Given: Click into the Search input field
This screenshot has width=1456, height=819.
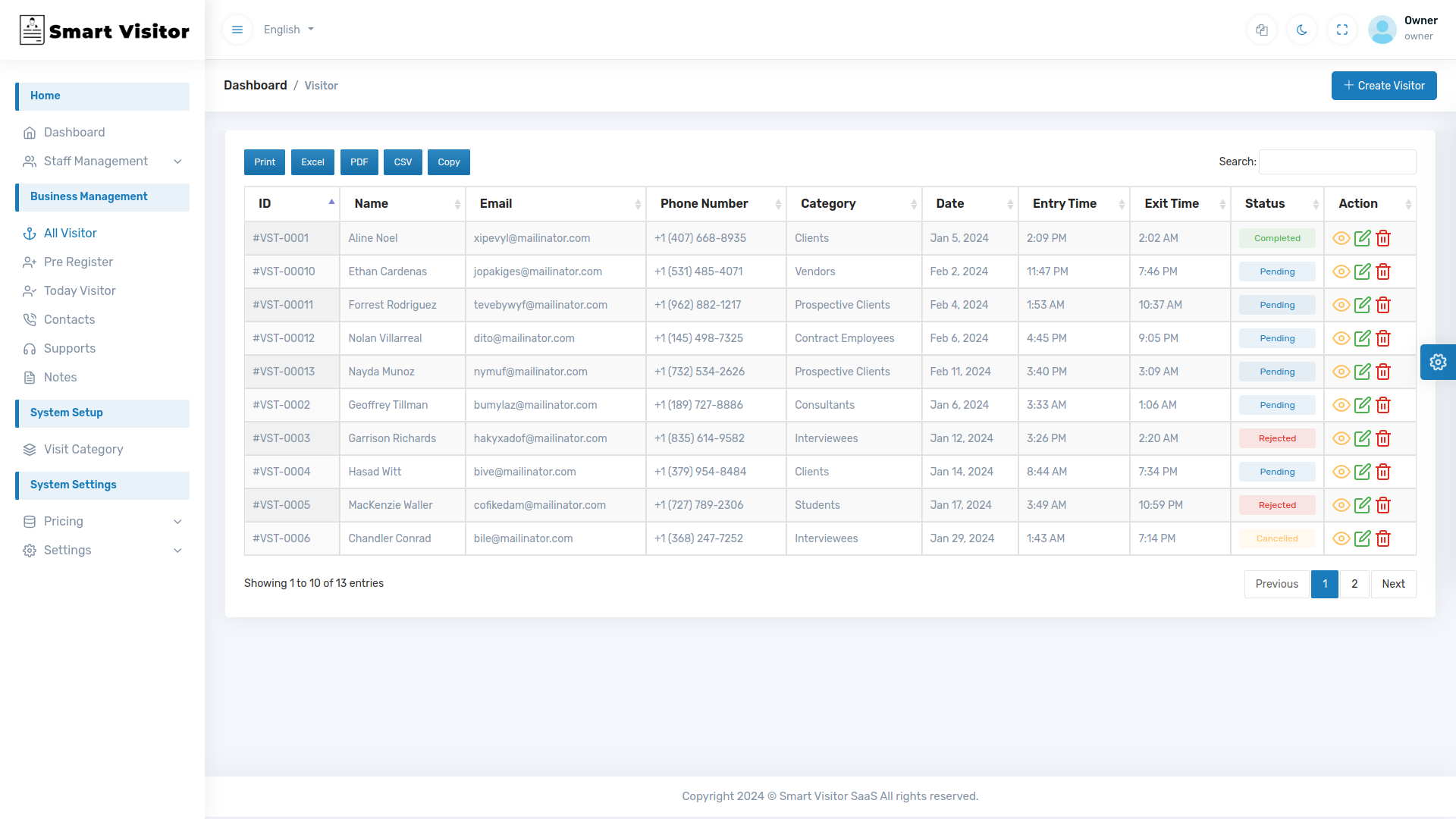Looking at the screenshot, I should point(1337,162).
